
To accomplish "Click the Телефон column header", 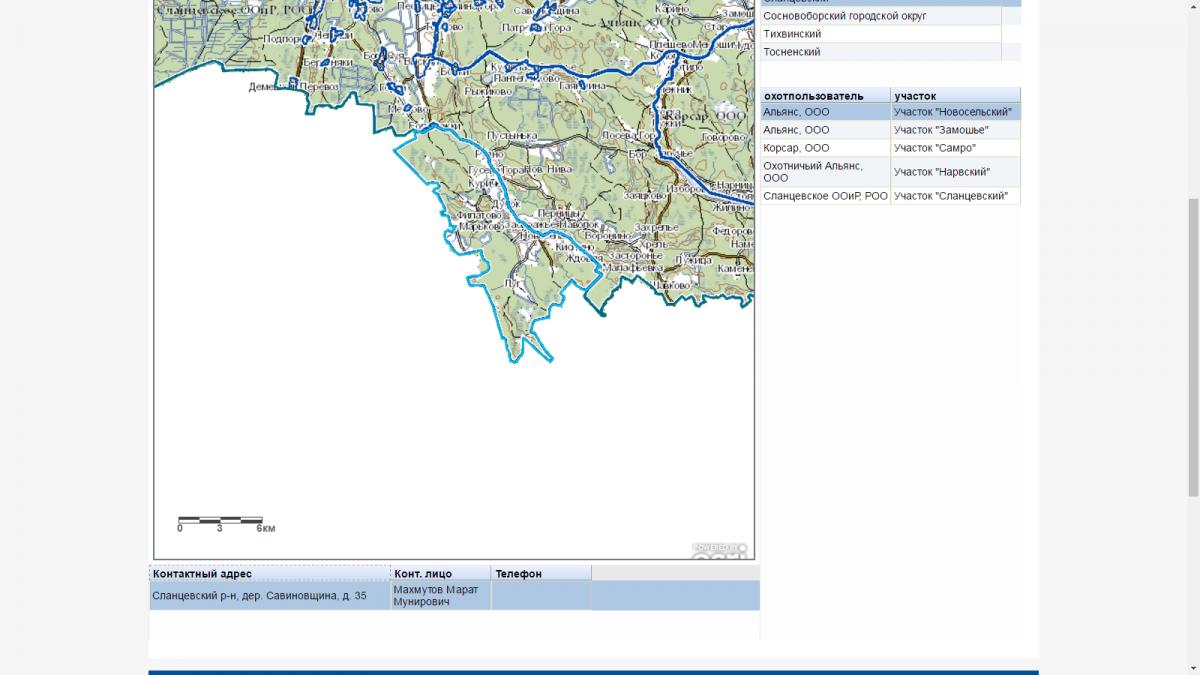I will (x=541, y=574).
